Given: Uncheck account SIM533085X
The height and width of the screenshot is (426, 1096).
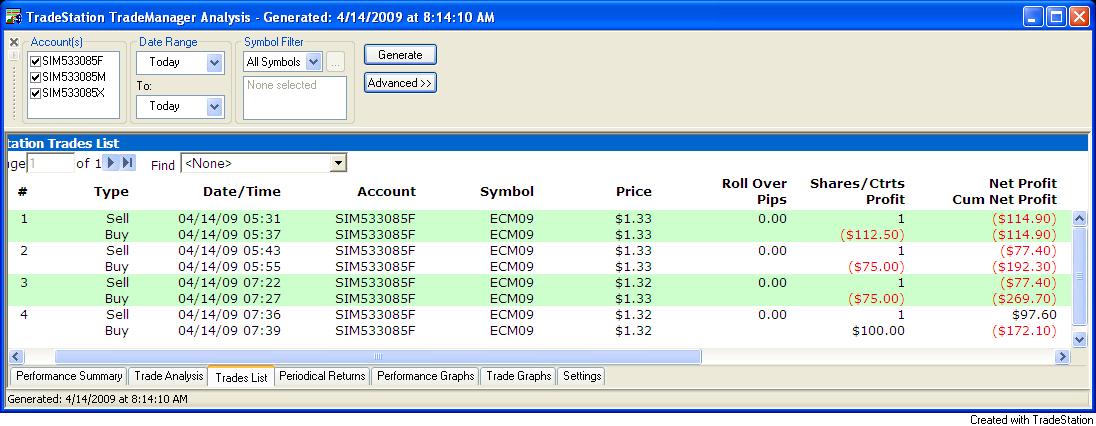Looking at the screenshot, I should 36,93.
